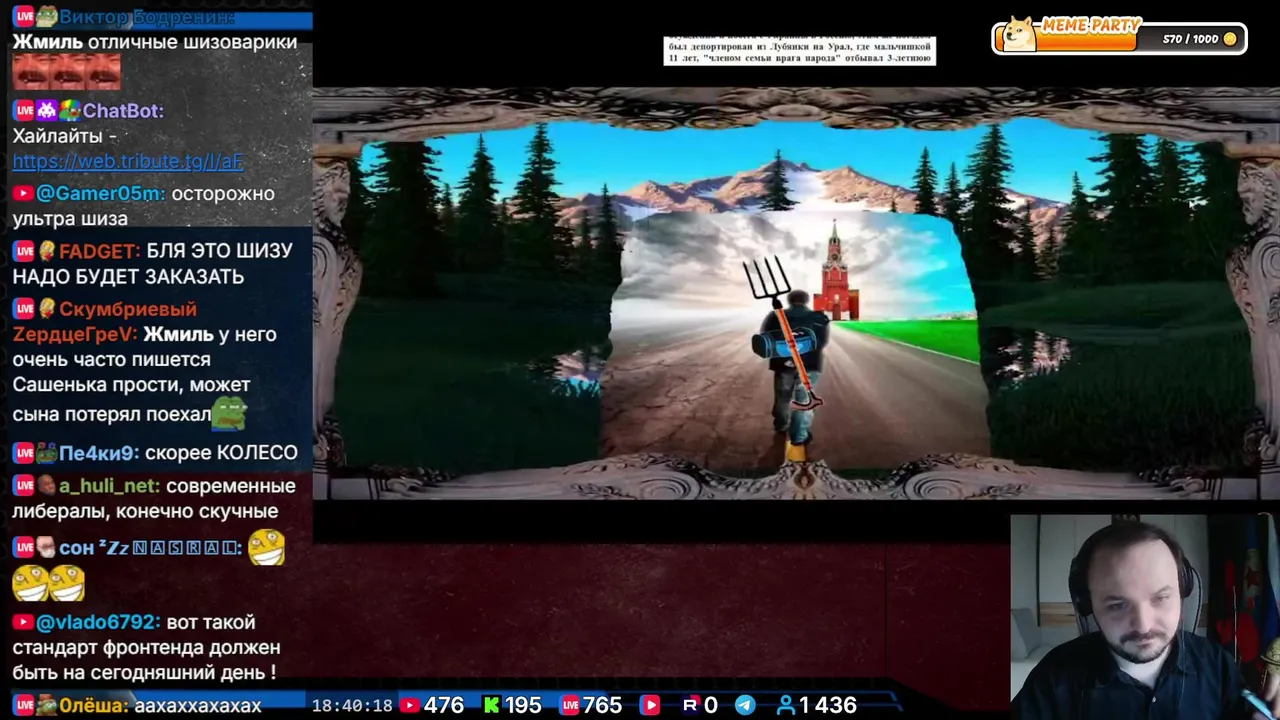The width and height of the screenshot is (1280, 720).
Task: Click grinning emoji after сон Zz NASRAL name
Action: pyautogui.click(x=267, y=547)
